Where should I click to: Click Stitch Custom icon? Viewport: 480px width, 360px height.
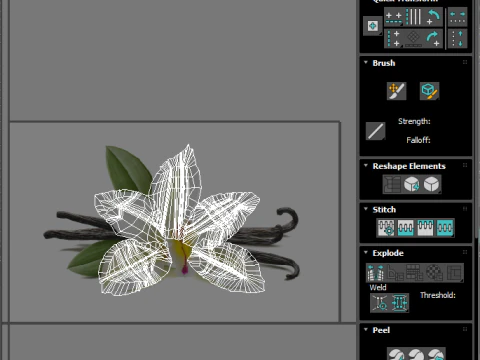point(445,228)
